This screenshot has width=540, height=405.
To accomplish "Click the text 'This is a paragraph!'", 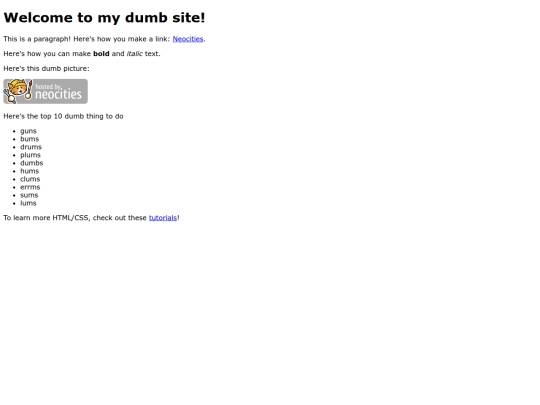I will pyautogui.click(x=37, y=39).
